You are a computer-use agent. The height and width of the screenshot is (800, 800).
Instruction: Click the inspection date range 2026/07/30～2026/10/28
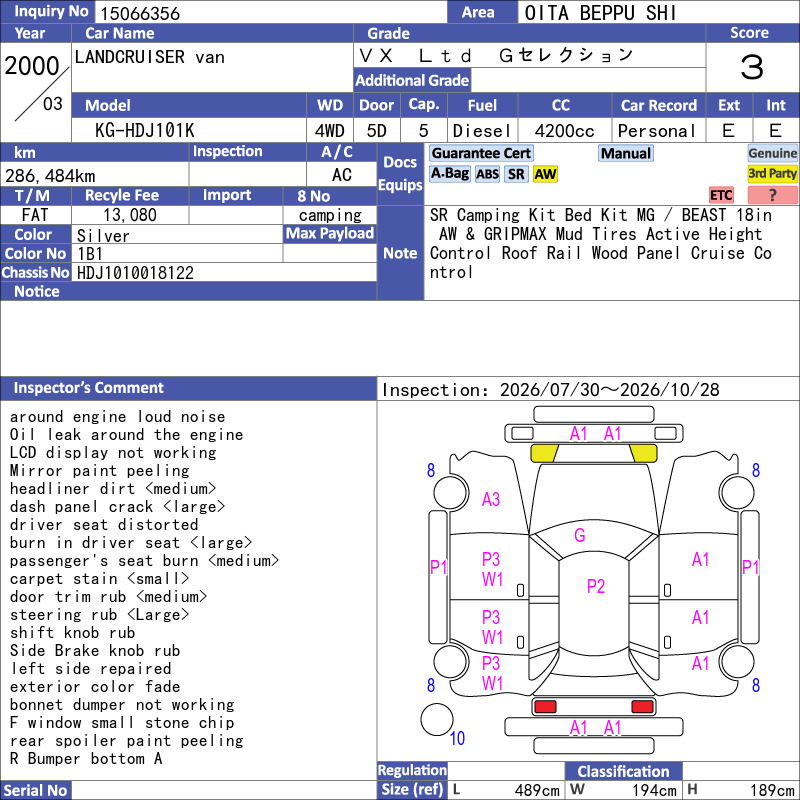click(609, 390)
